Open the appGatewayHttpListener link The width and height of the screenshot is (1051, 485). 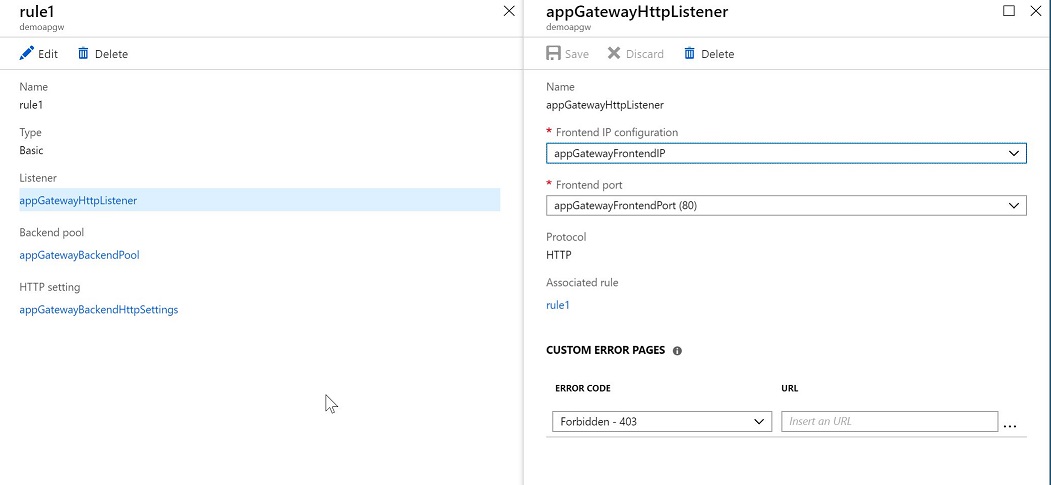(78, 200)
